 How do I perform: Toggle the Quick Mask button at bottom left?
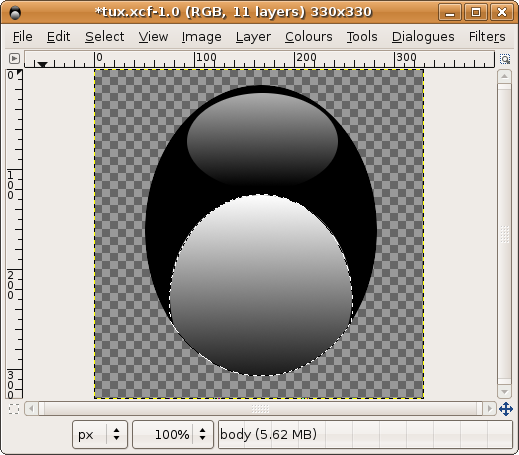(x=14, y=409)
